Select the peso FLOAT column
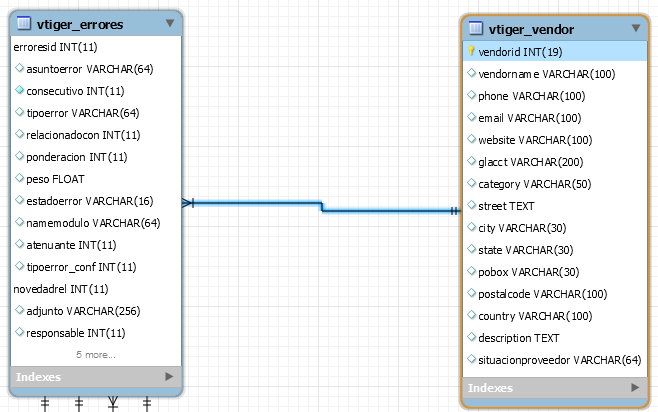The image size is (658, 412). pyautogui.click(x=96, y=179)
